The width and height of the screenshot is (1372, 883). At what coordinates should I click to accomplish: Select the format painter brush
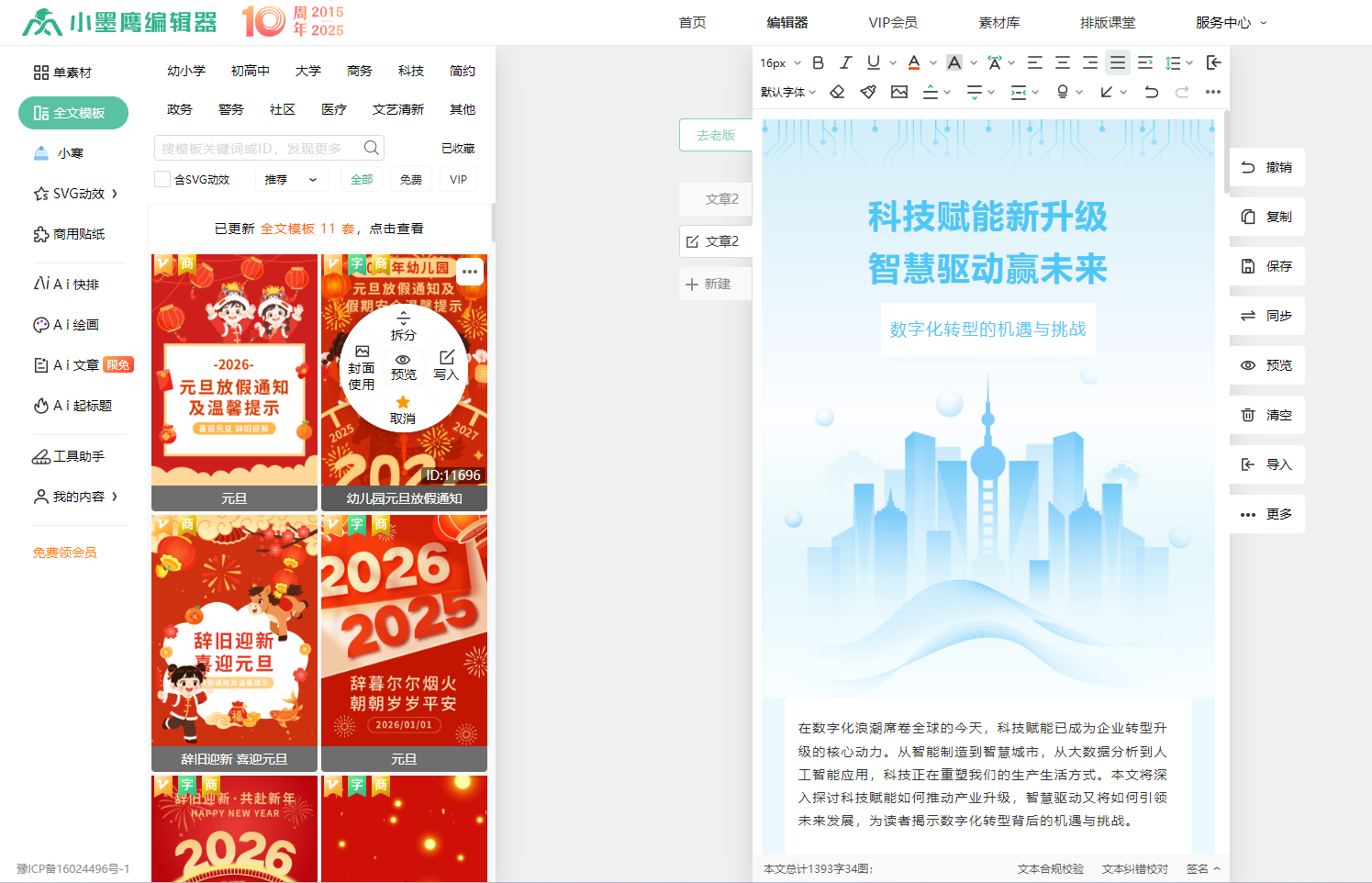[x=868, y=92]
